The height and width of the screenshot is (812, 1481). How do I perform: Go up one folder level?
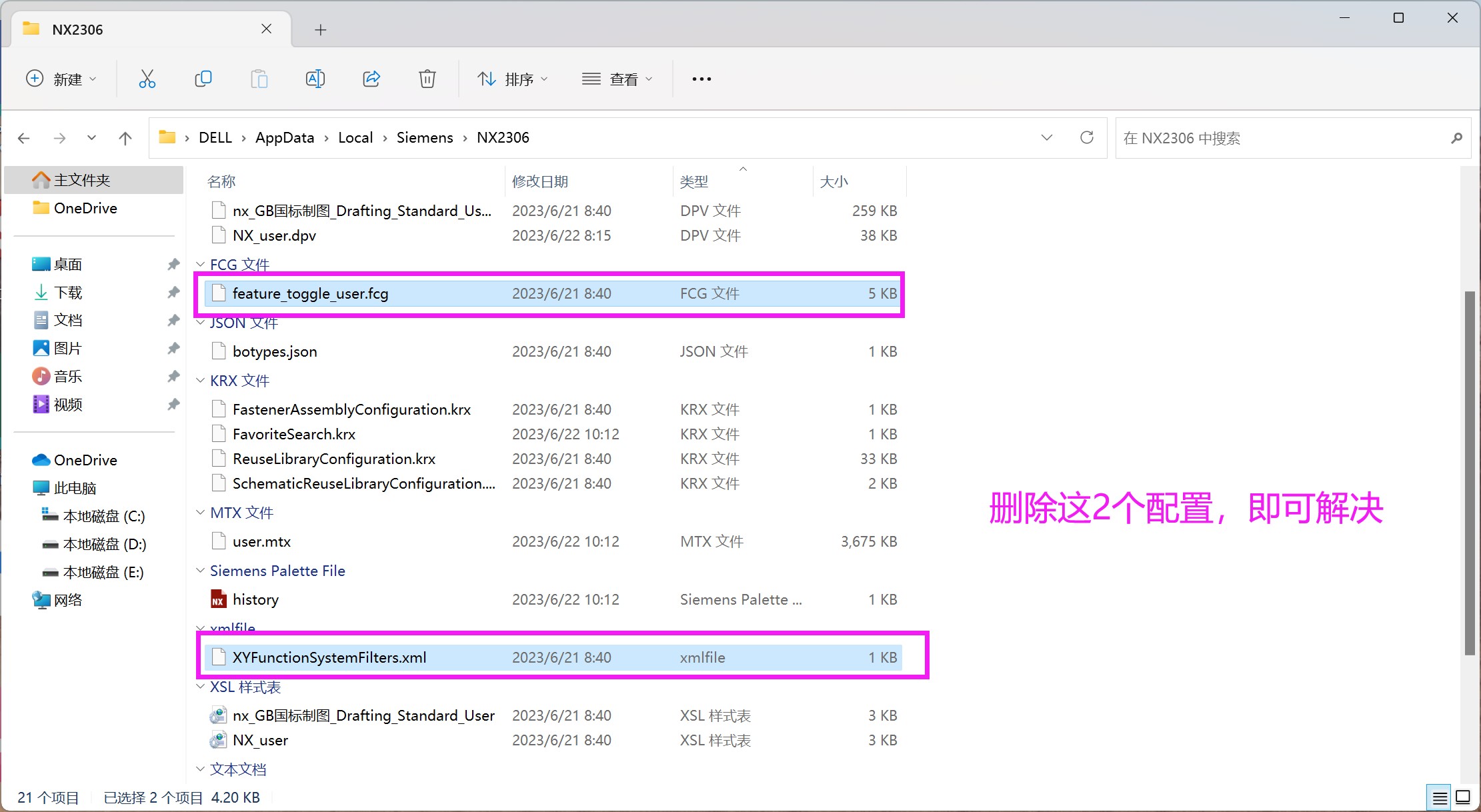coord(125,138)
